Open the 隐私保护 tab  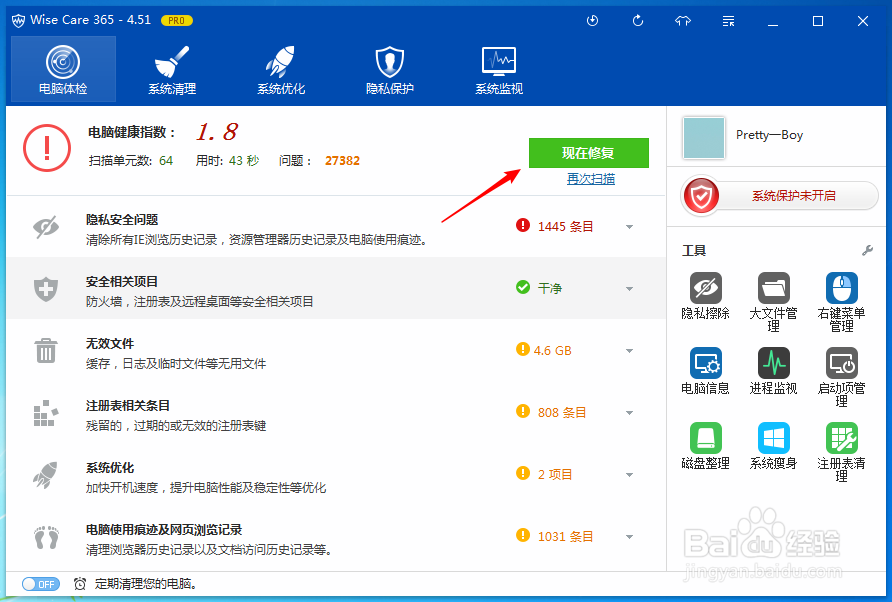coord(390,69)
